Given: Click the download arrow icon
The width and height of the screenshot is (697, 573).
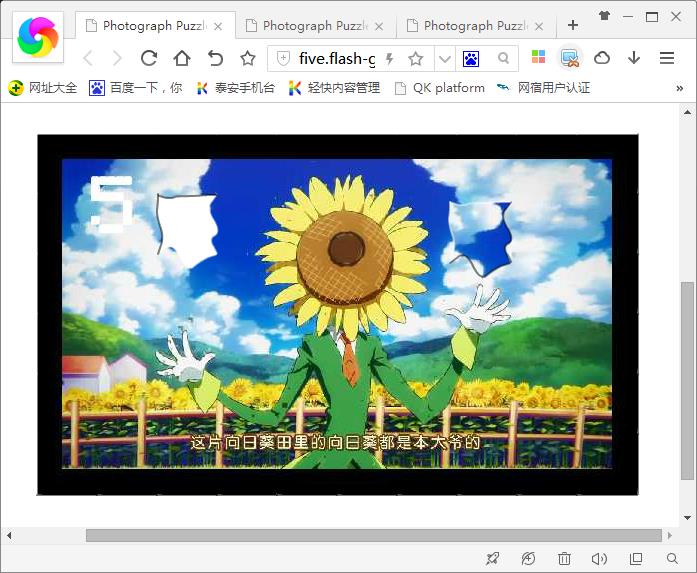Looking at the screenshot, I should pos(634,58).
